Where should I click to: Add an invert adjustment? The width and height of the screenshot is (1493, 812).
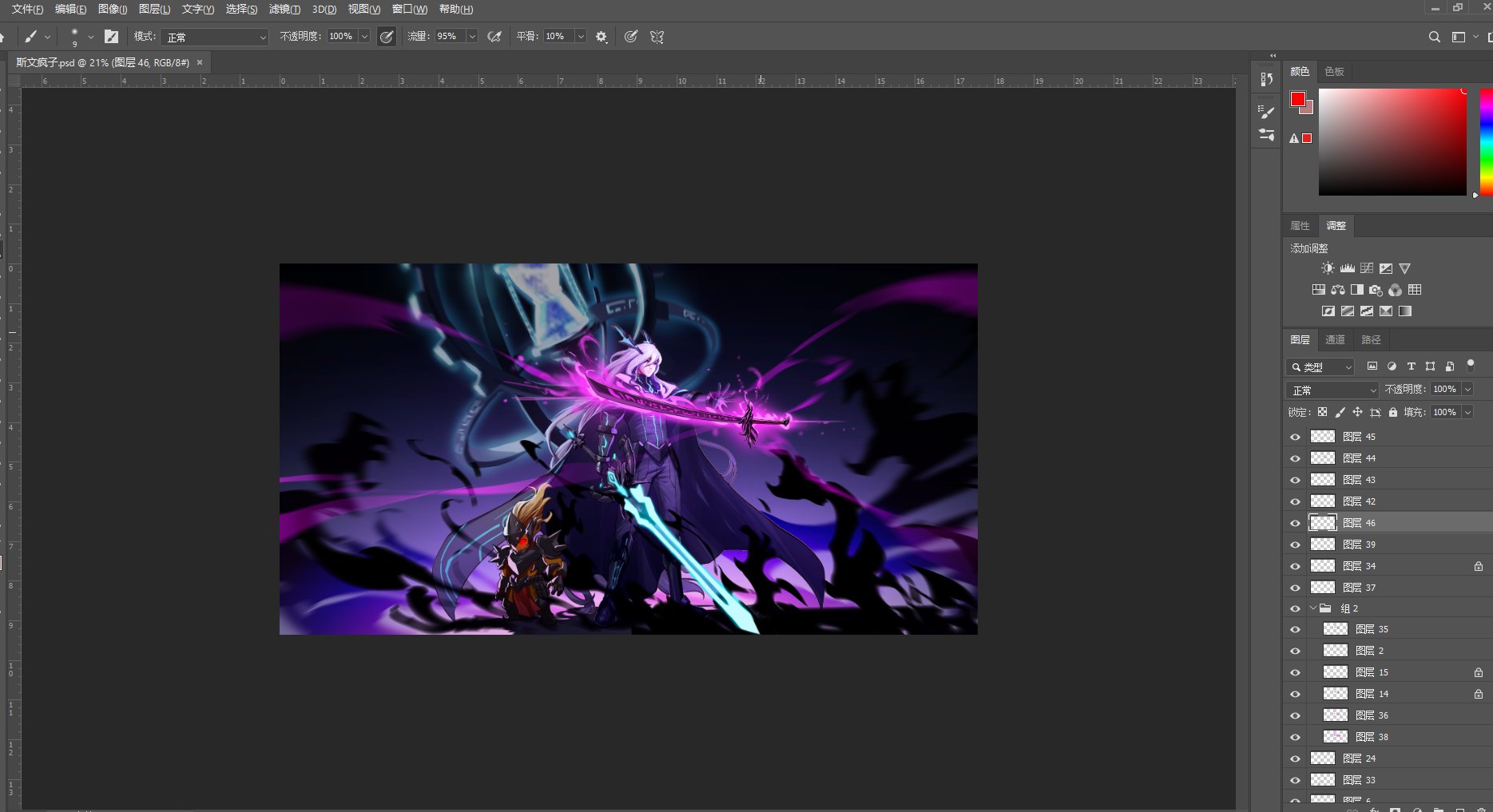[1328, 311]
